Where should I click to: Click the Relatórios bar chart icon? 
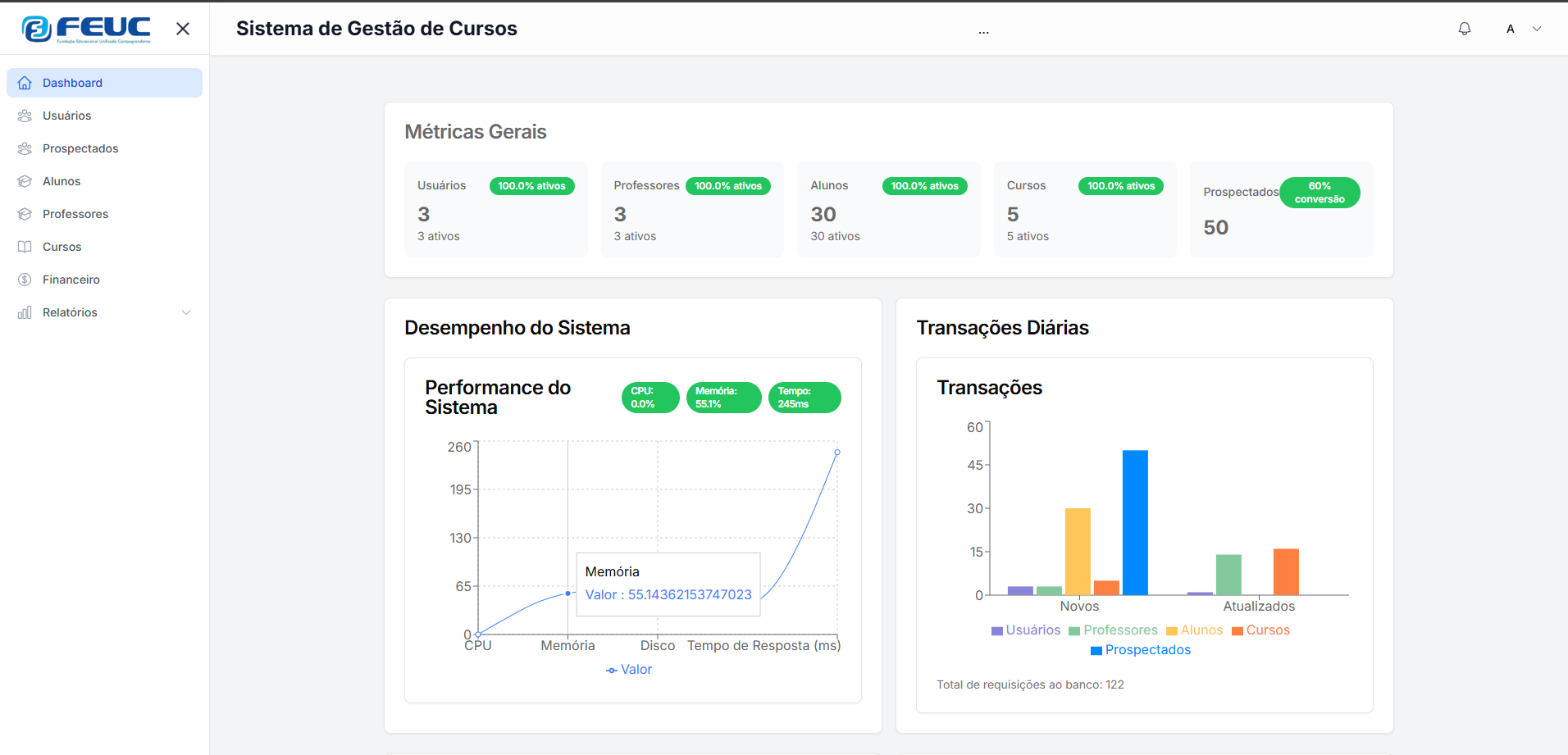pyautogui.click(x=25, y=312)
